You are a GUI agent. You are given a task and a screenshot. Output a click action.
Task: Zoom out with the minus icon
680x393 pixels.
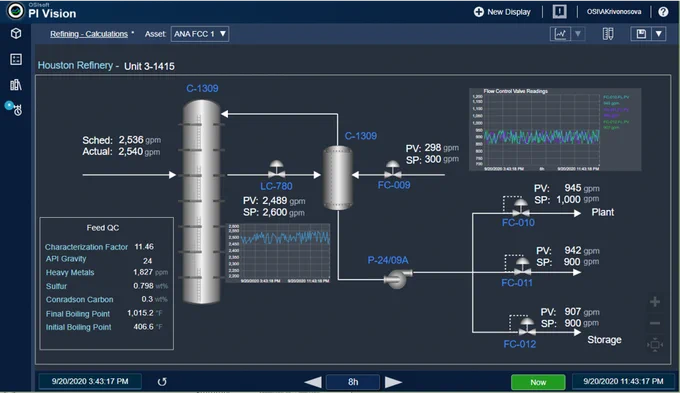point(655,323)
